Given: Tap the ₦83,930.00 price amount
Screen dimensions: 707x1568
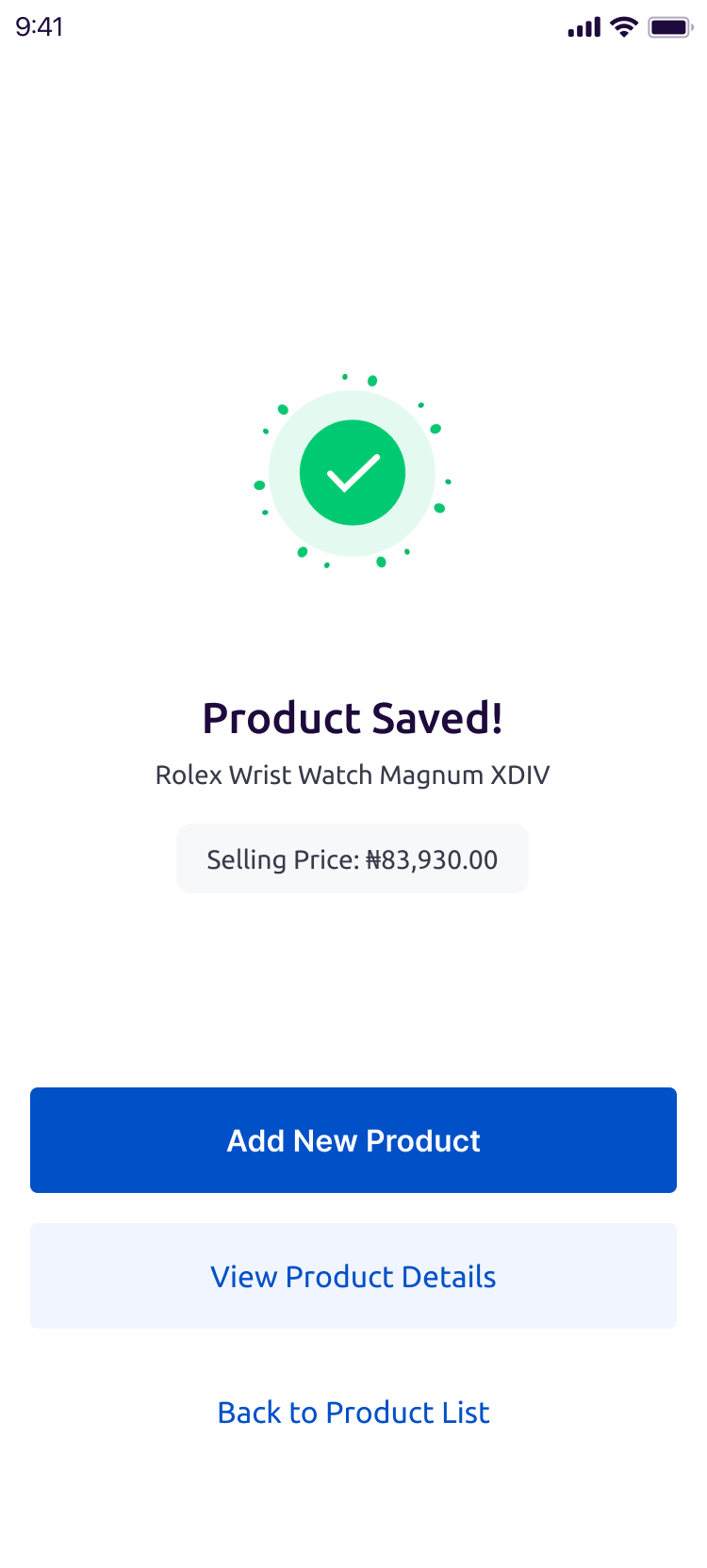Looking at the screenshot, I should pyautogui.click(x=432, y=859).
